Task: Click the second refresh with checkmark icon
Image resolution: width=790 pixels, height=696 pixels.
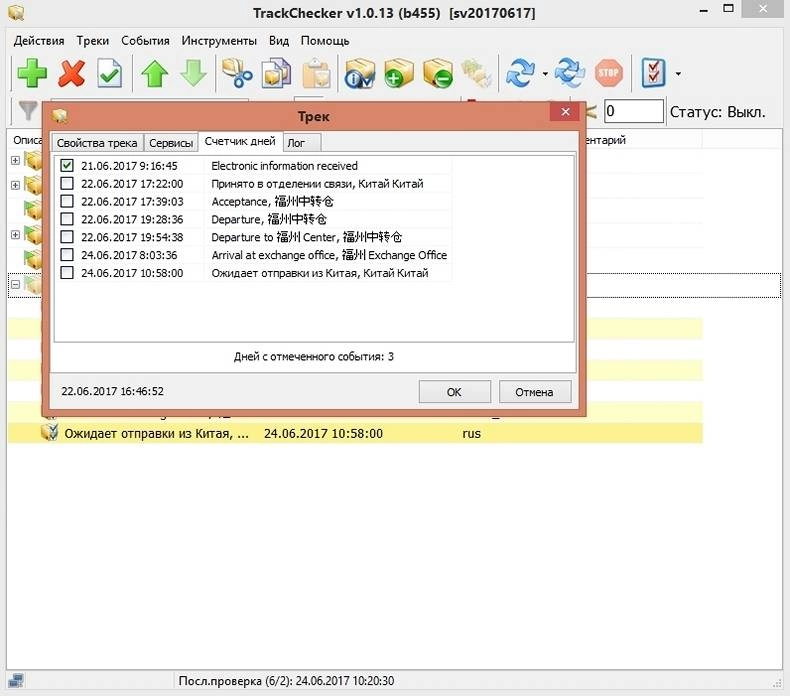Action: 570,74
